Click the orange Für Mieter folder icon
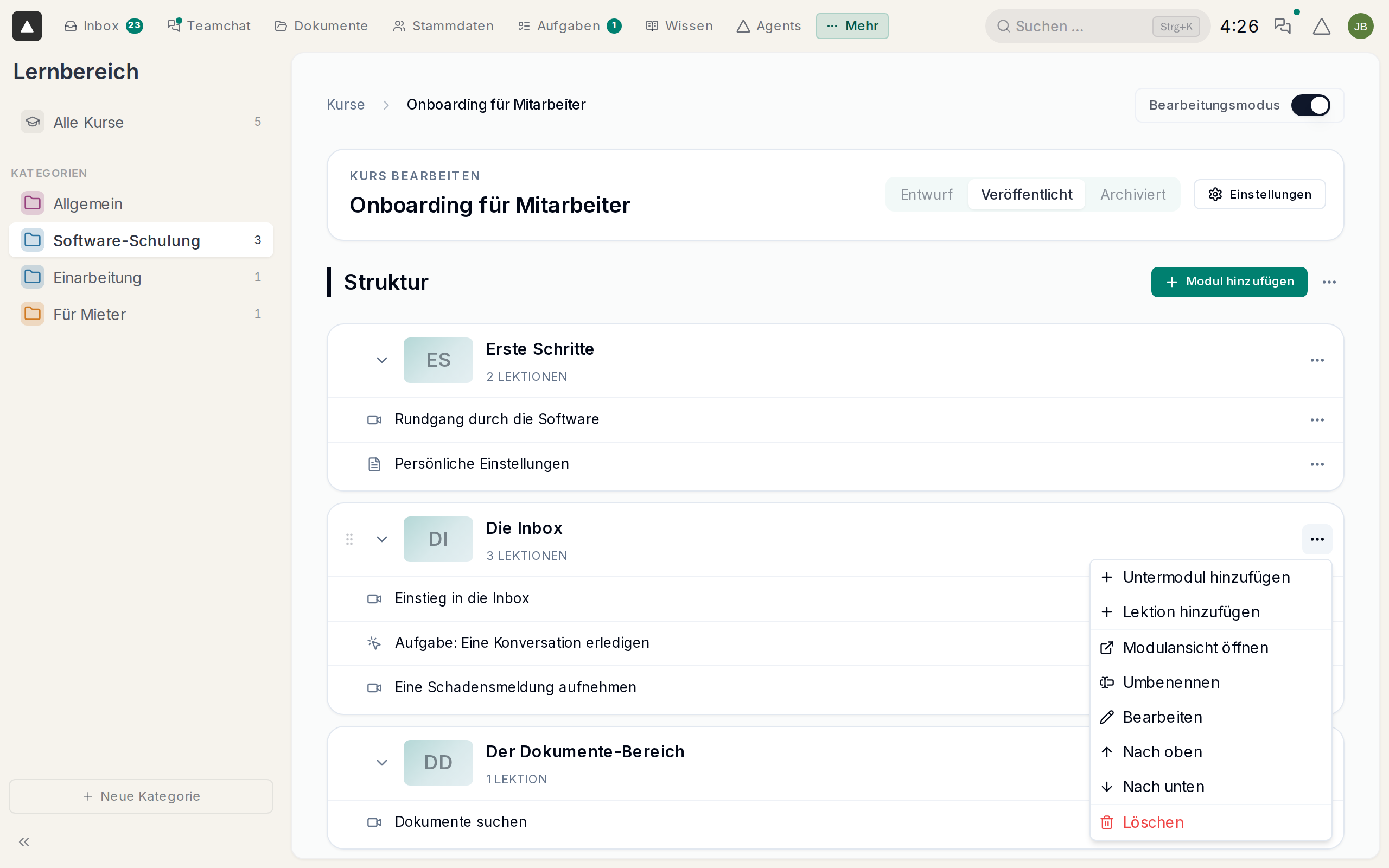Image resolution: width=1389 pixels, height=868 pixels. 33,314
